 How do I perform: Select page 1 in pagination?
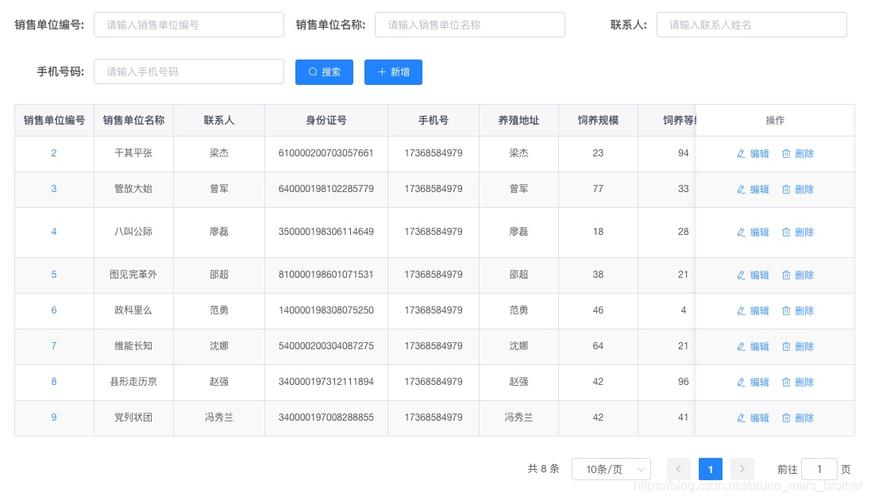[x=710, y=469]
